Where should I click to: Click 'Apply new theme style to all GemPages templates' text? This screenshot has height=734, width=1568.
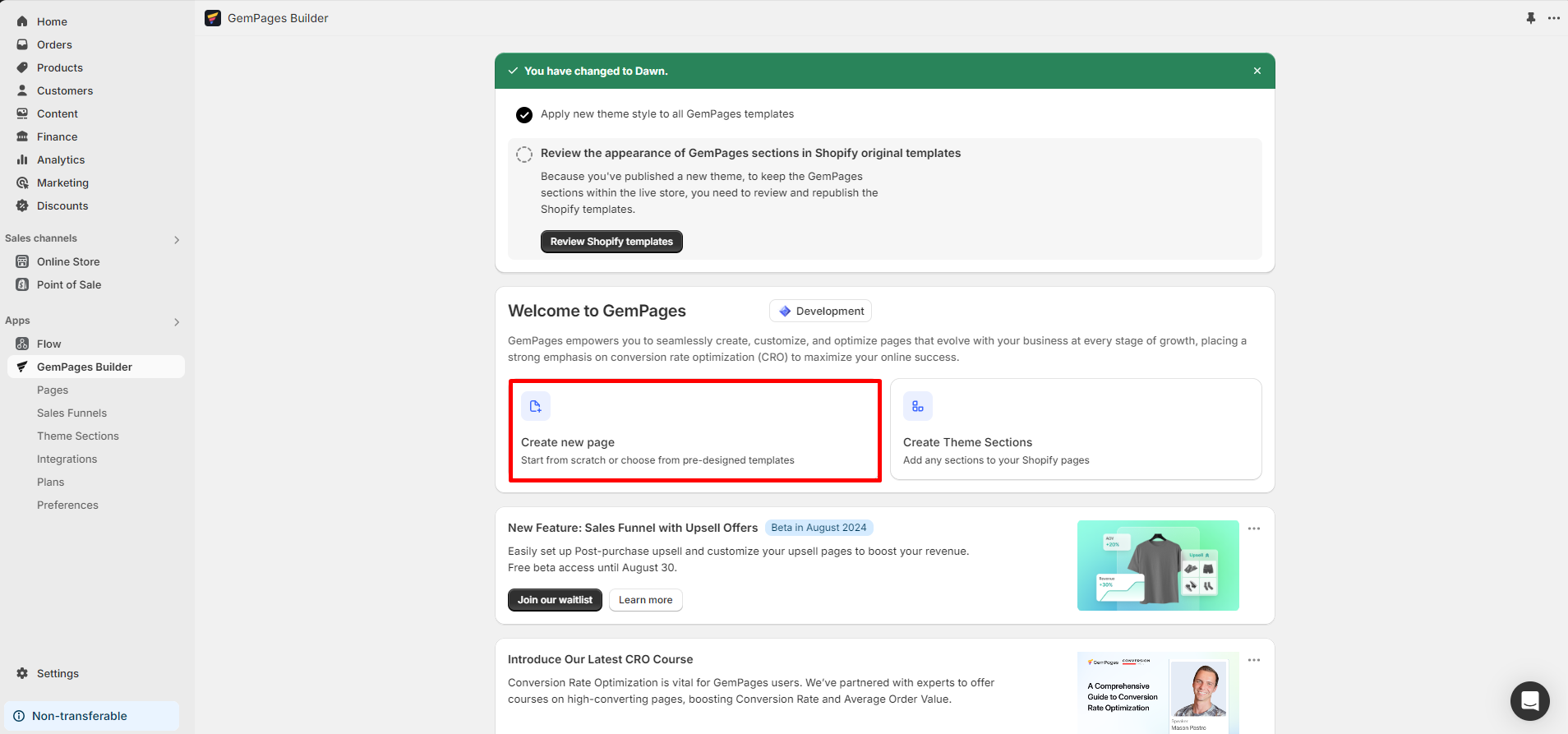[x=667, y=114]
